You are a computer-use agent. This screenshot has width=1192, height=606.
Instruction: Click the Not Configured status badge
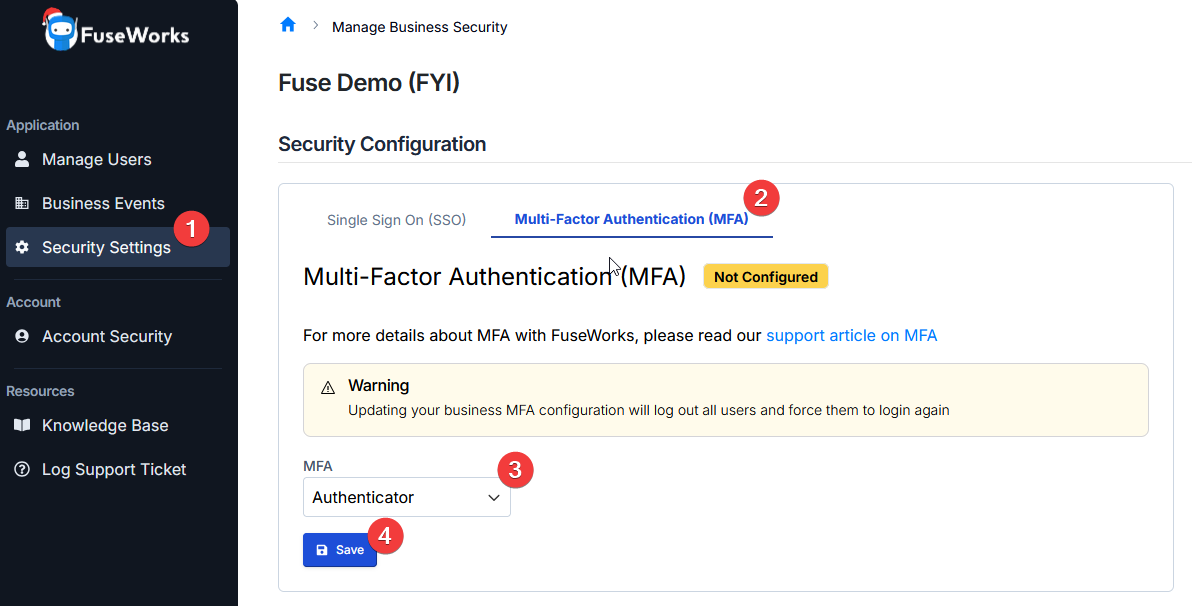click(765, 276)
